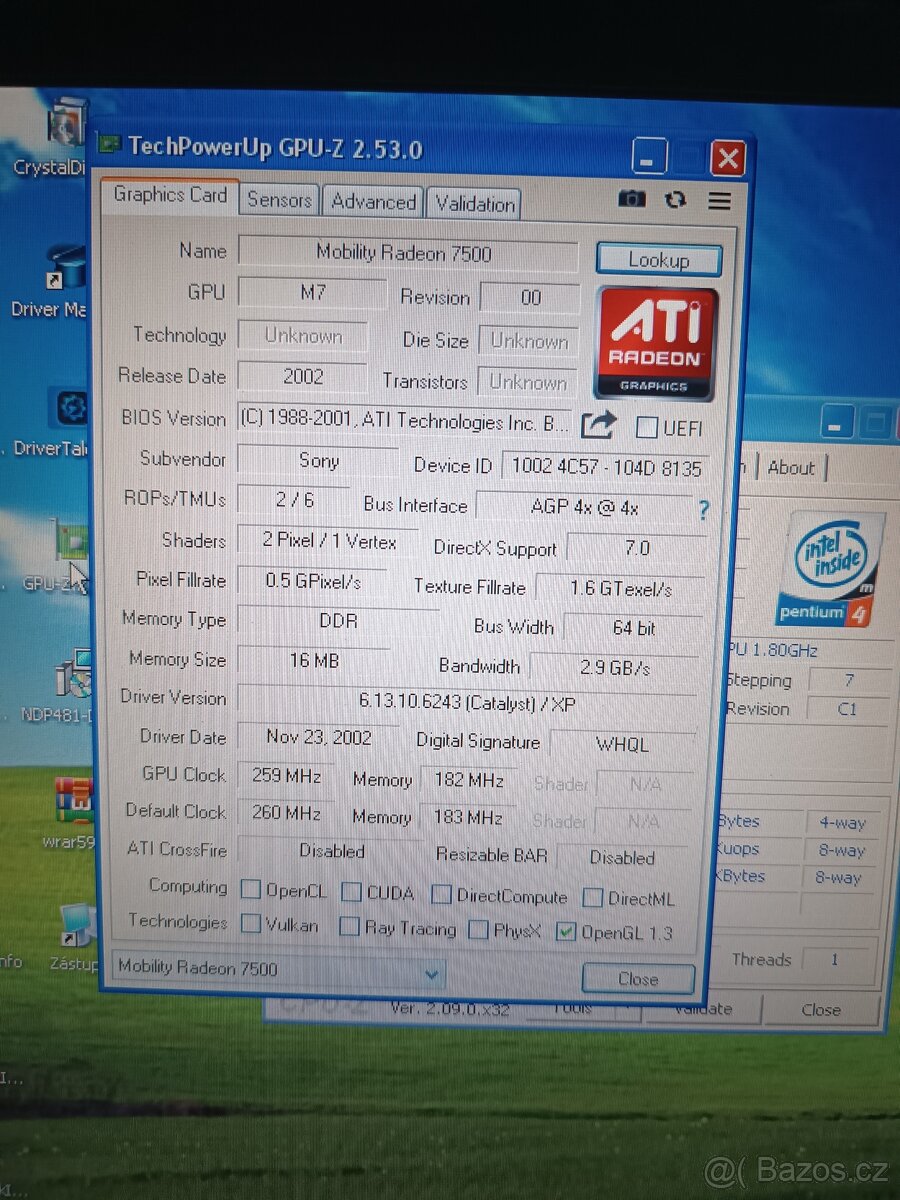Screen dimensions: 900x1200
Task: Switch to the Validation tab
Action: click(473, 203)
